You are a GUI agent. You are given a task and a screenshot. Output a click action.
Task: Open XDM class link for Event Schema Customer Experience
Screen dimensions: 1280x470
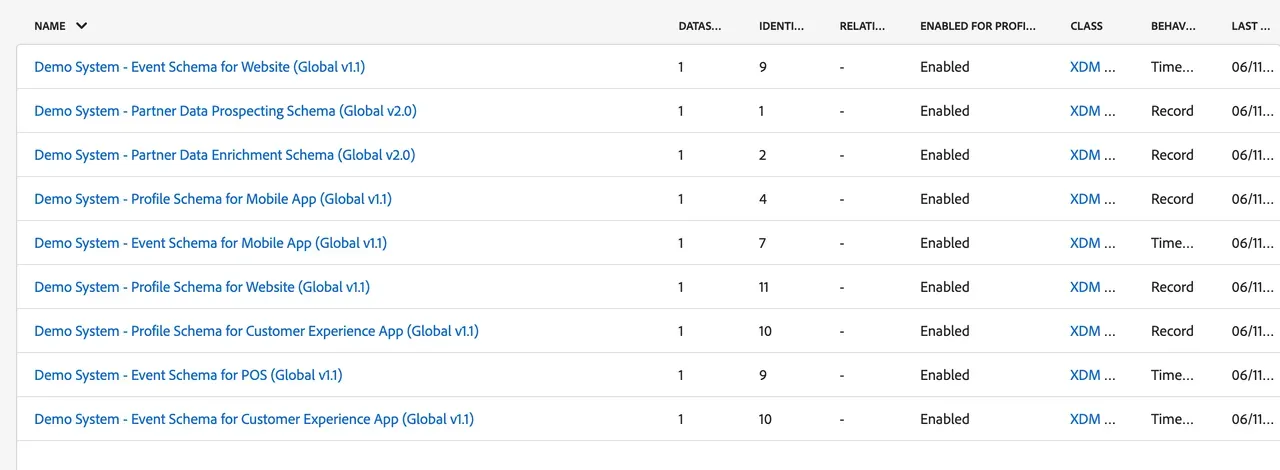(x=1092, y=419)
